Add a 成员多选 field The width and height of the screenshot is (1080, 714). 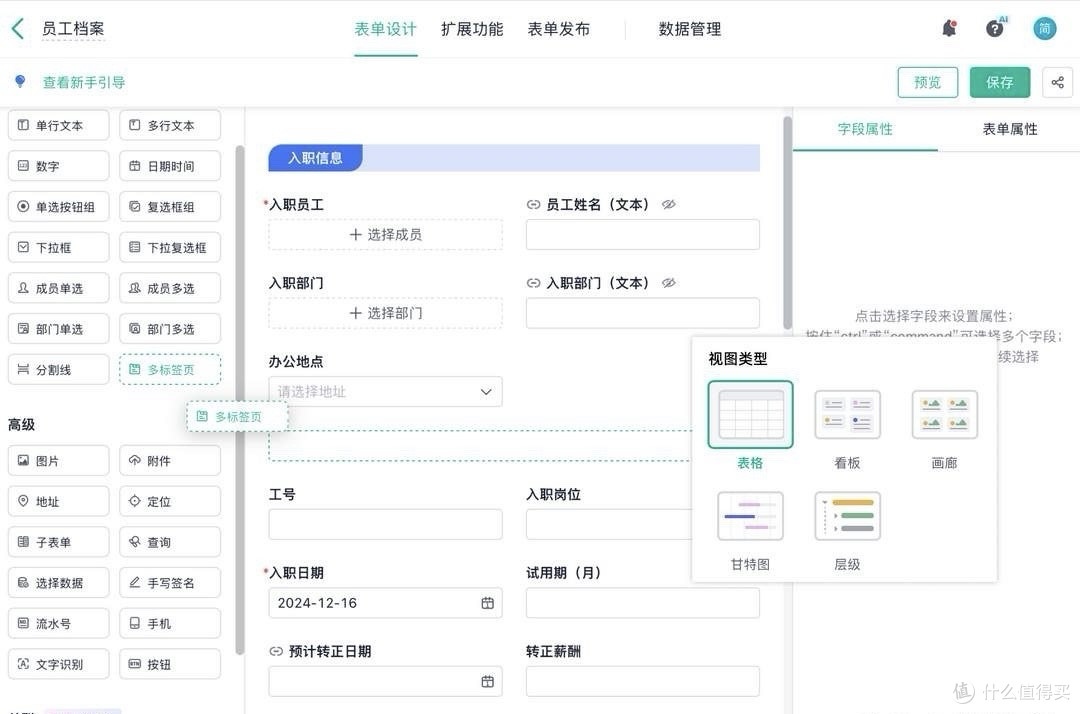pos(170,288)
